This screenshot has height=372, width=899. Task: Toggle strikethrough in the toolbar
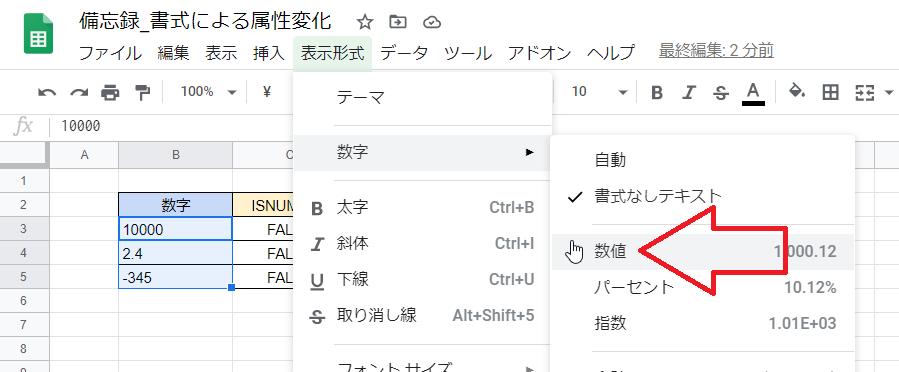point(722,92)
